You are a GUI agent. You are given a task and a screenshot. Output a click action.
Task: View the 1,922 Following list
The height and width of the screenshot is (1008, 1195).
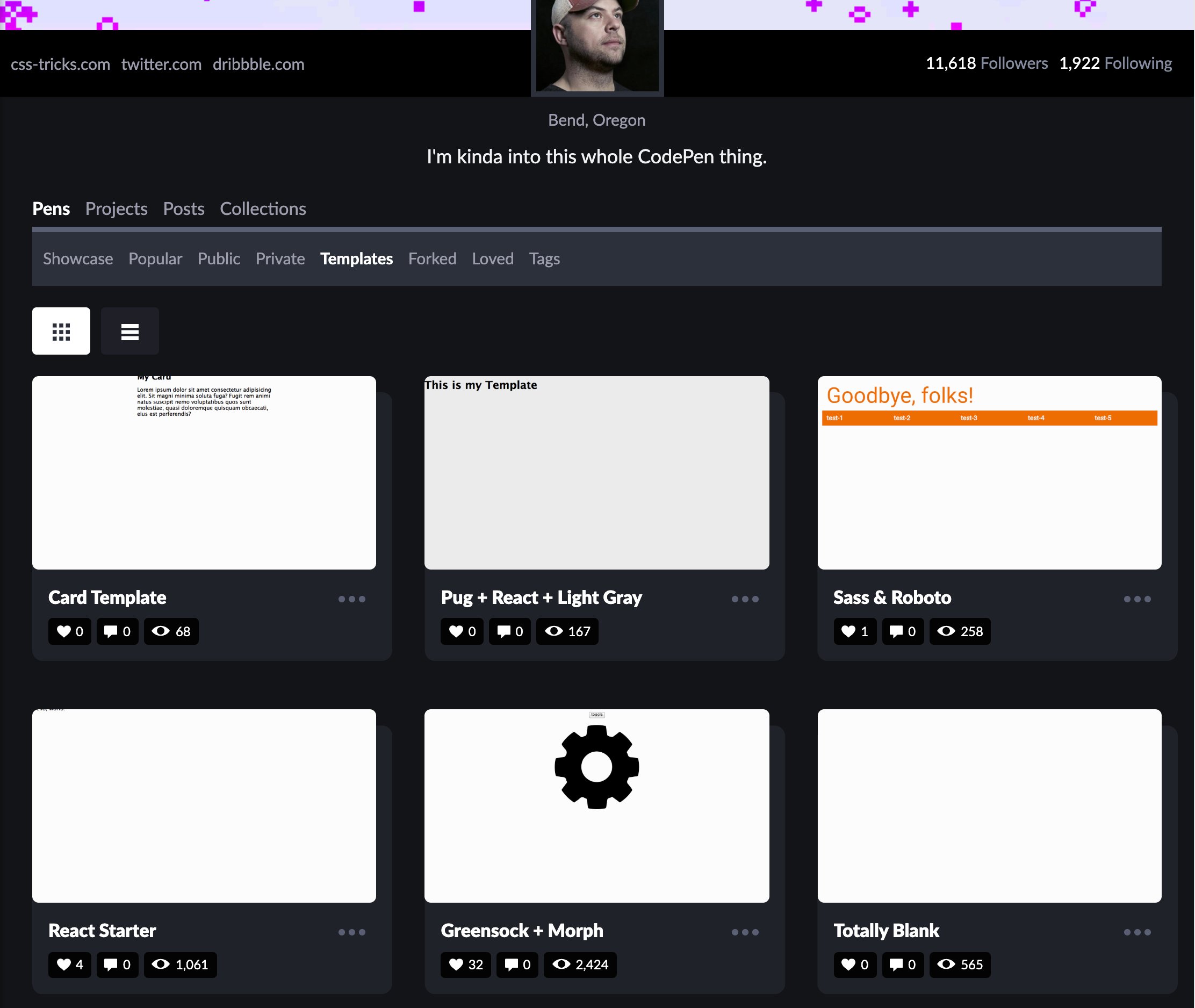[x=1115, y=63]
